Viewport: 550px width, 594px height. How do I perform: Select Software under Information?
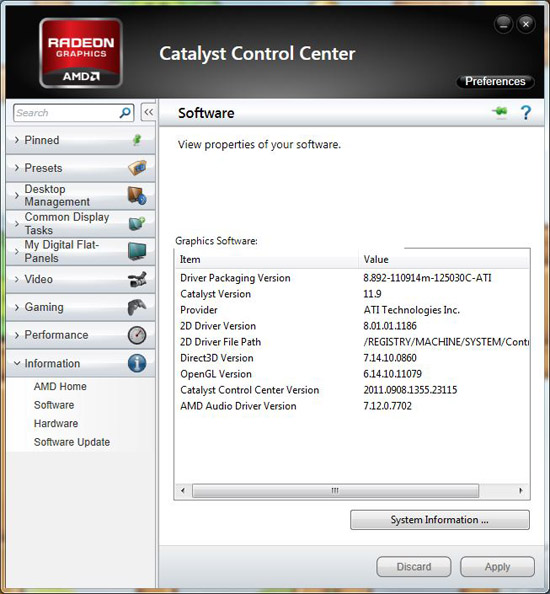54,405
